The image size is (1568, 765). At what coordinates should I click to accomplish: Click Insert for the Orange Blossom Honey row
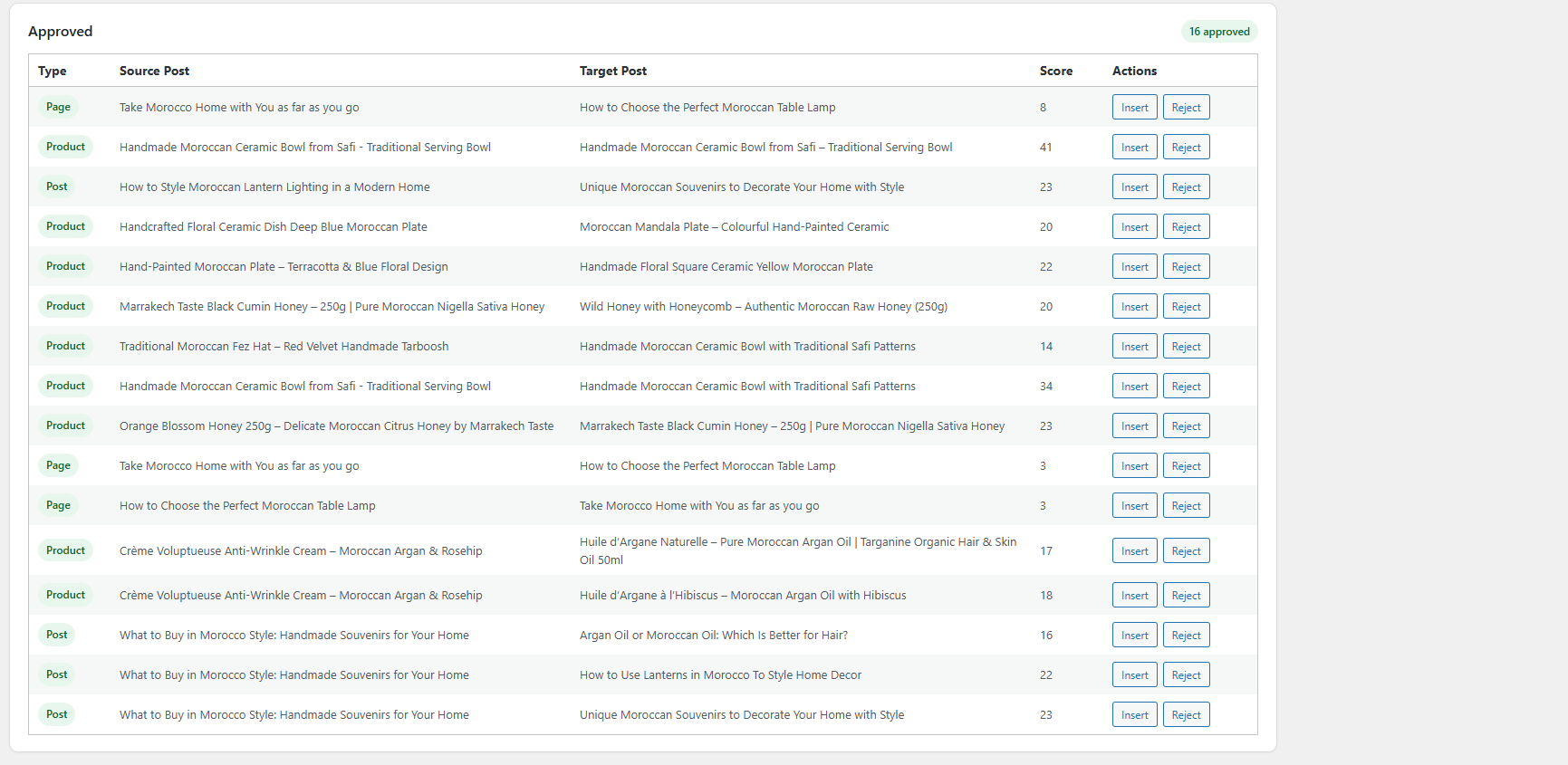(x=1134, y=426)
